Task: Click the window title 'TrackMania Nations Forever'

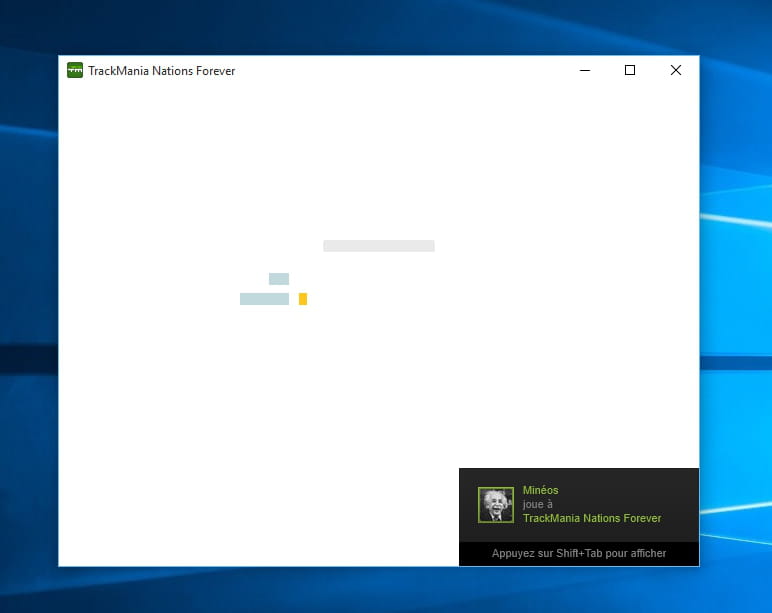Action: pos(161,71)
